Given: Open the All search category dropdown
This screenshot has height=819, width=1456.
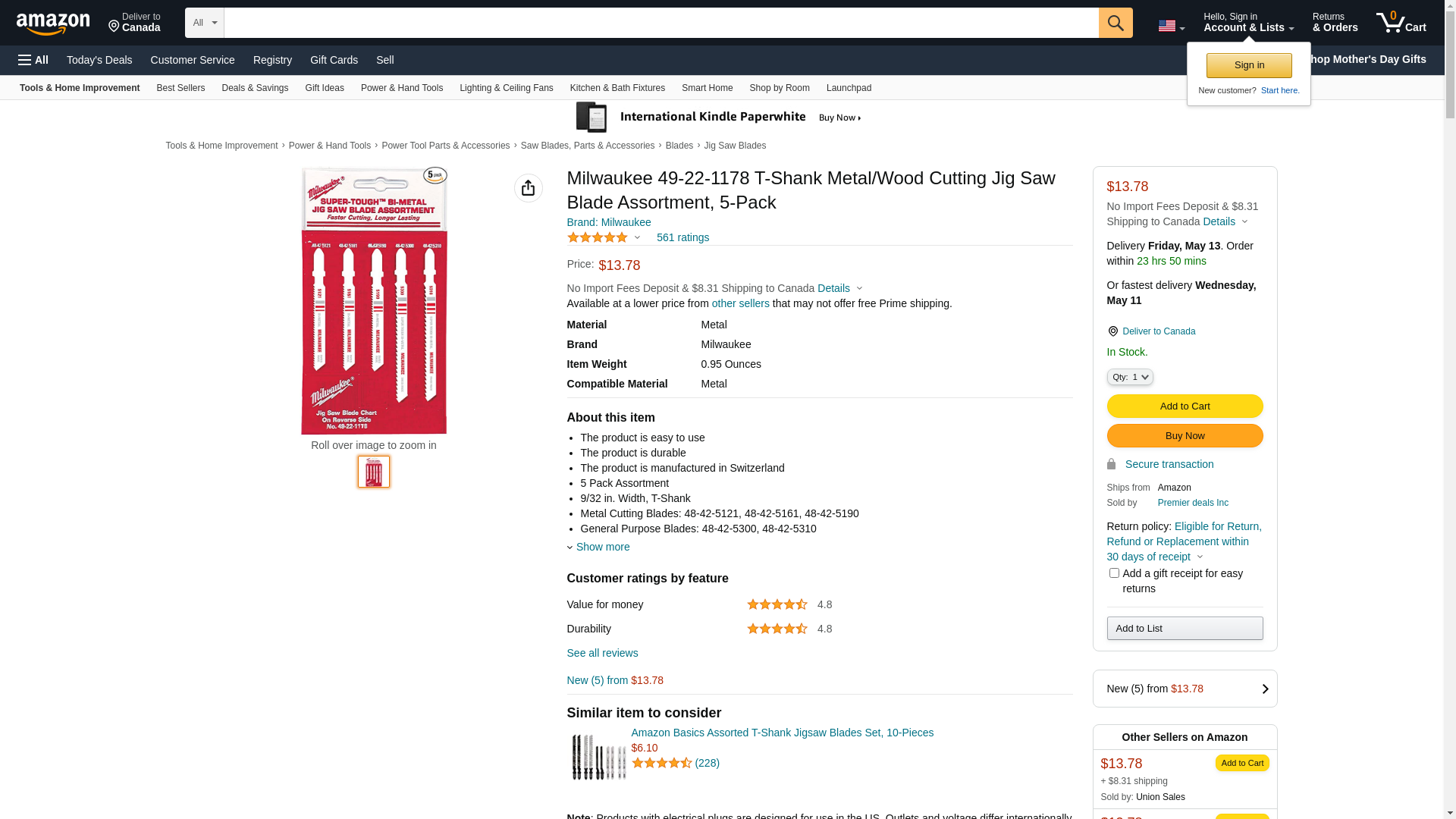Looking at the screenshot, I should 204,23.
